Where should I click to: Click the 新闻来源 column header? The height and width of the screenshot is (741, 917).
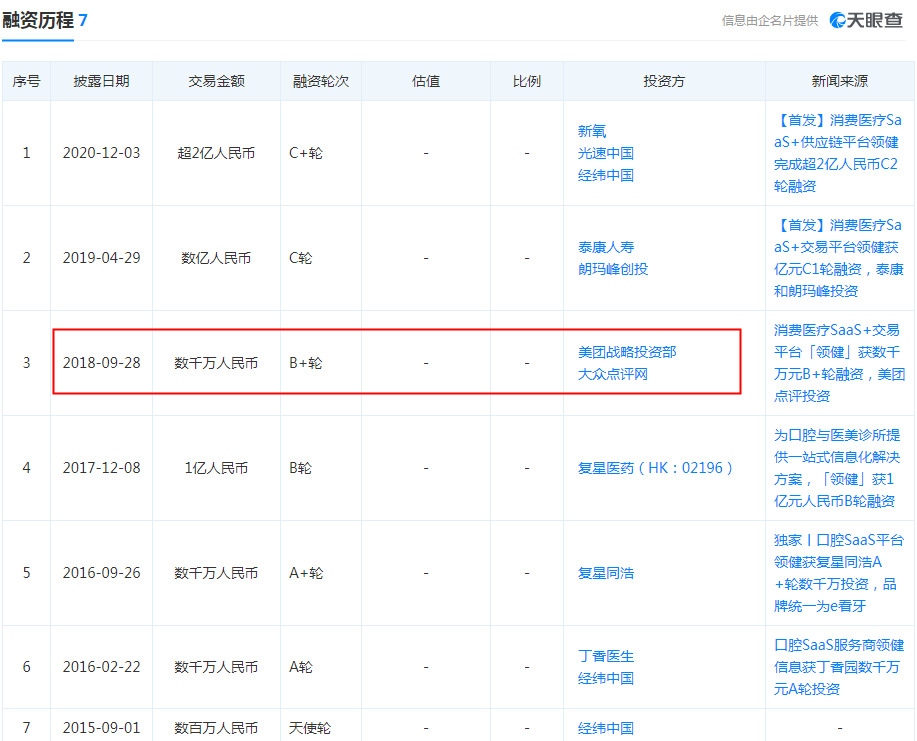(840, 81)
